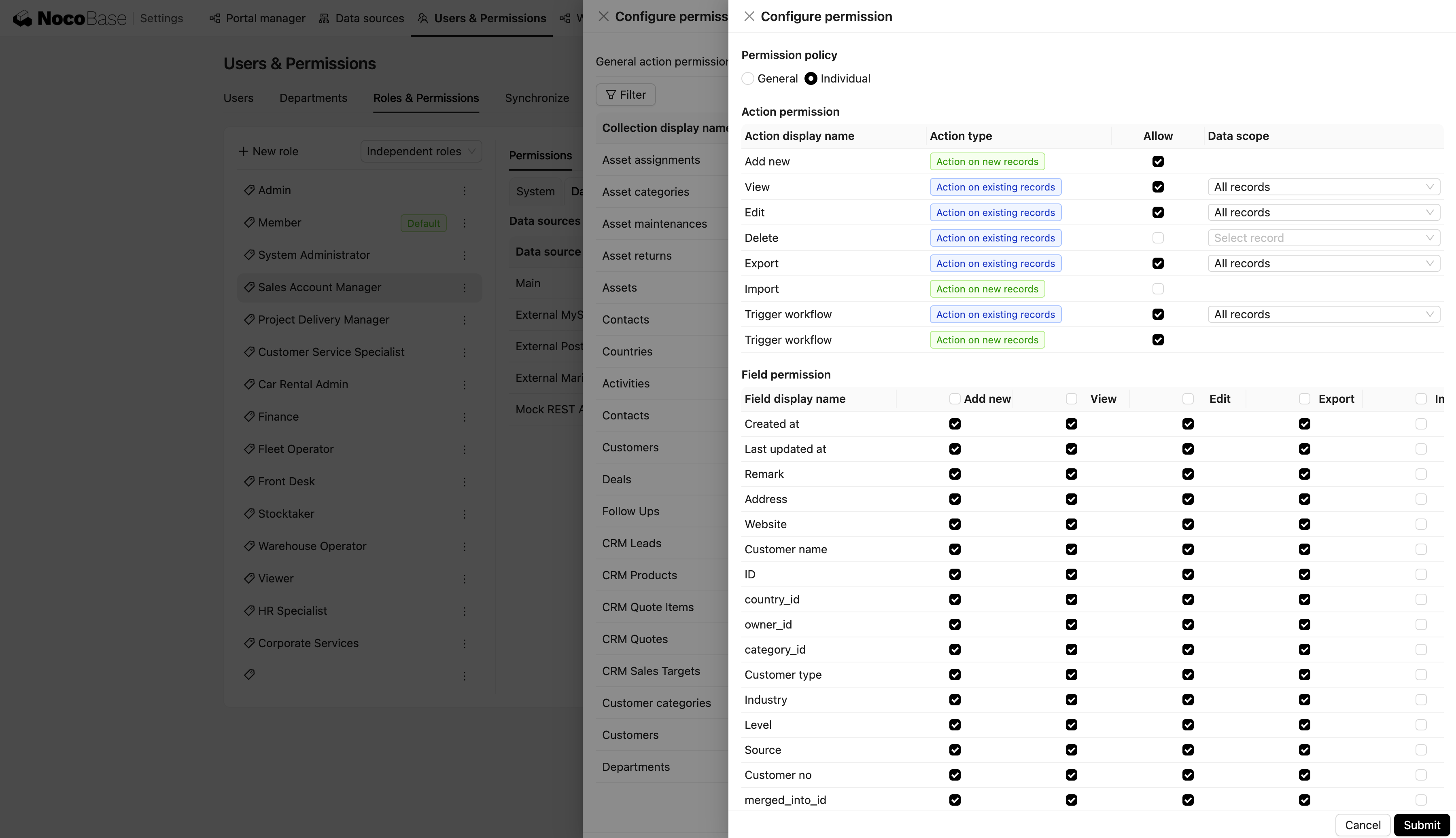This screenshot has height=838, width=1456.
Task: Uncheck Allow for the Export action
Action: tap(1158, 264)
